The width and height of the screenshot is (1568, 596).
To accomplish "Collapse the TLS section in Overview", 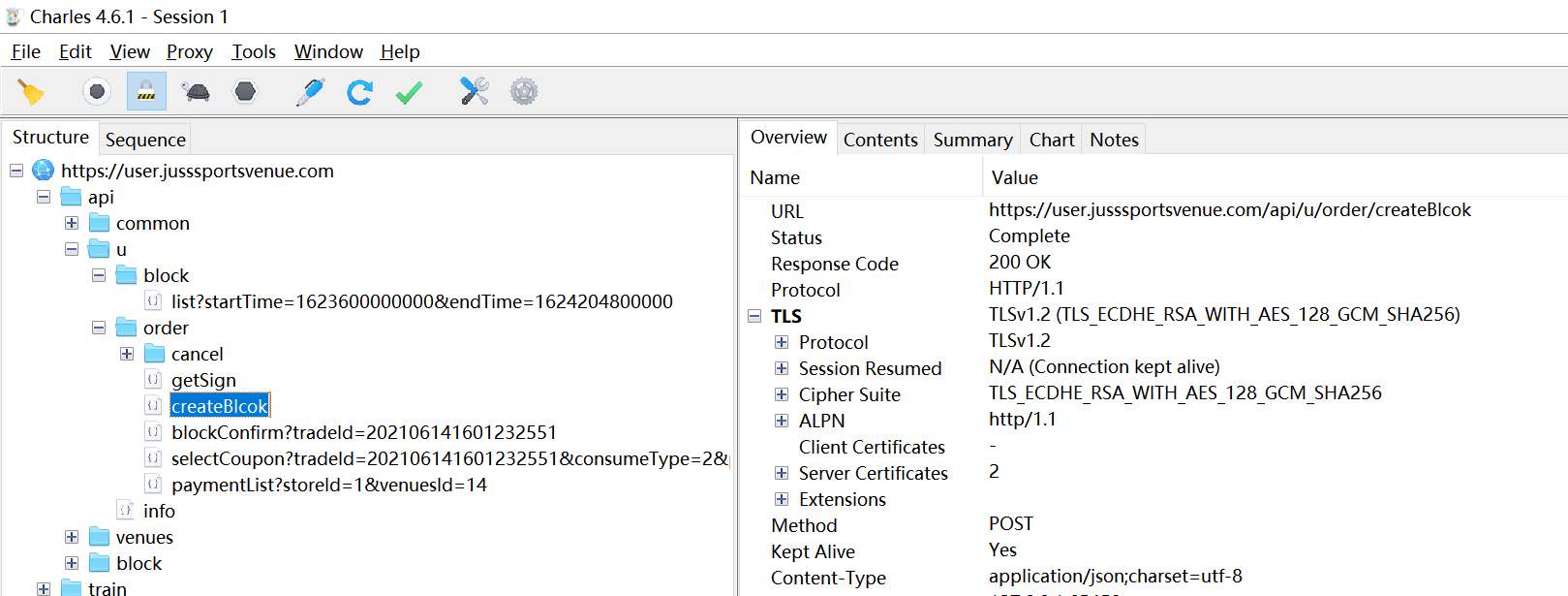I will pos(754,316).
